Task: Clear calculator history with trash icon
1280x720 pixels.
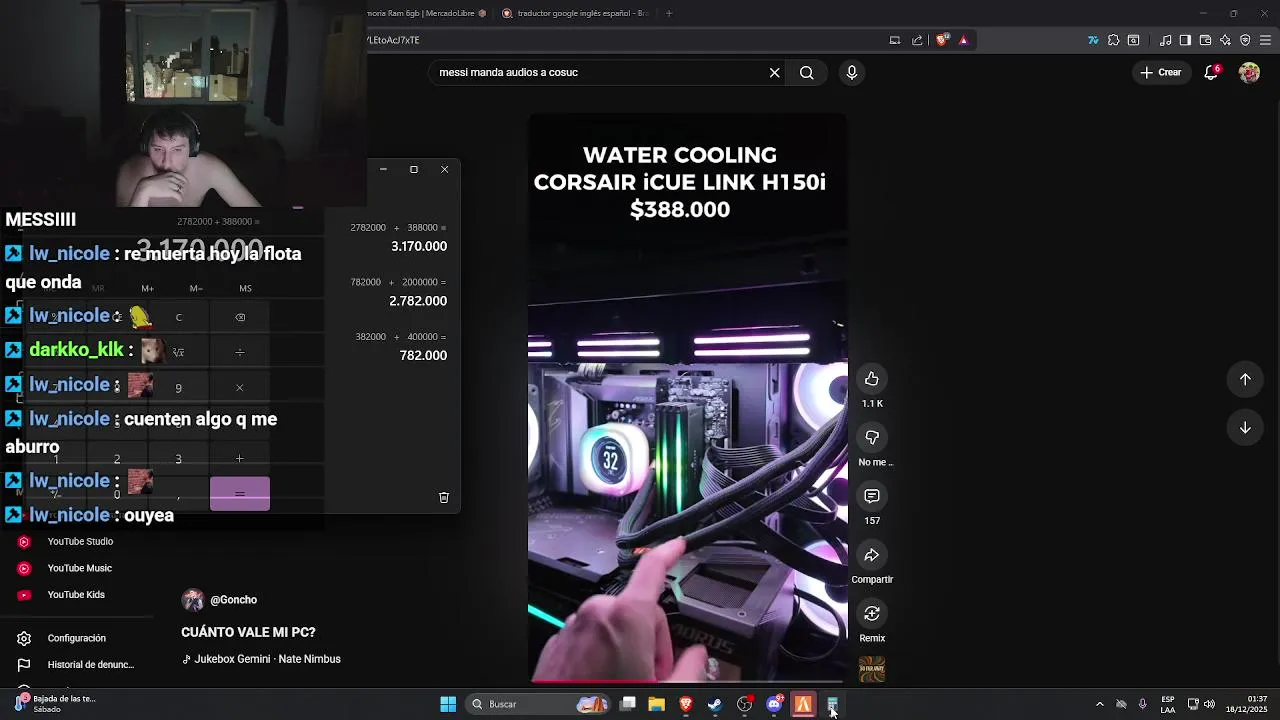Action: [x=444, y=497]
